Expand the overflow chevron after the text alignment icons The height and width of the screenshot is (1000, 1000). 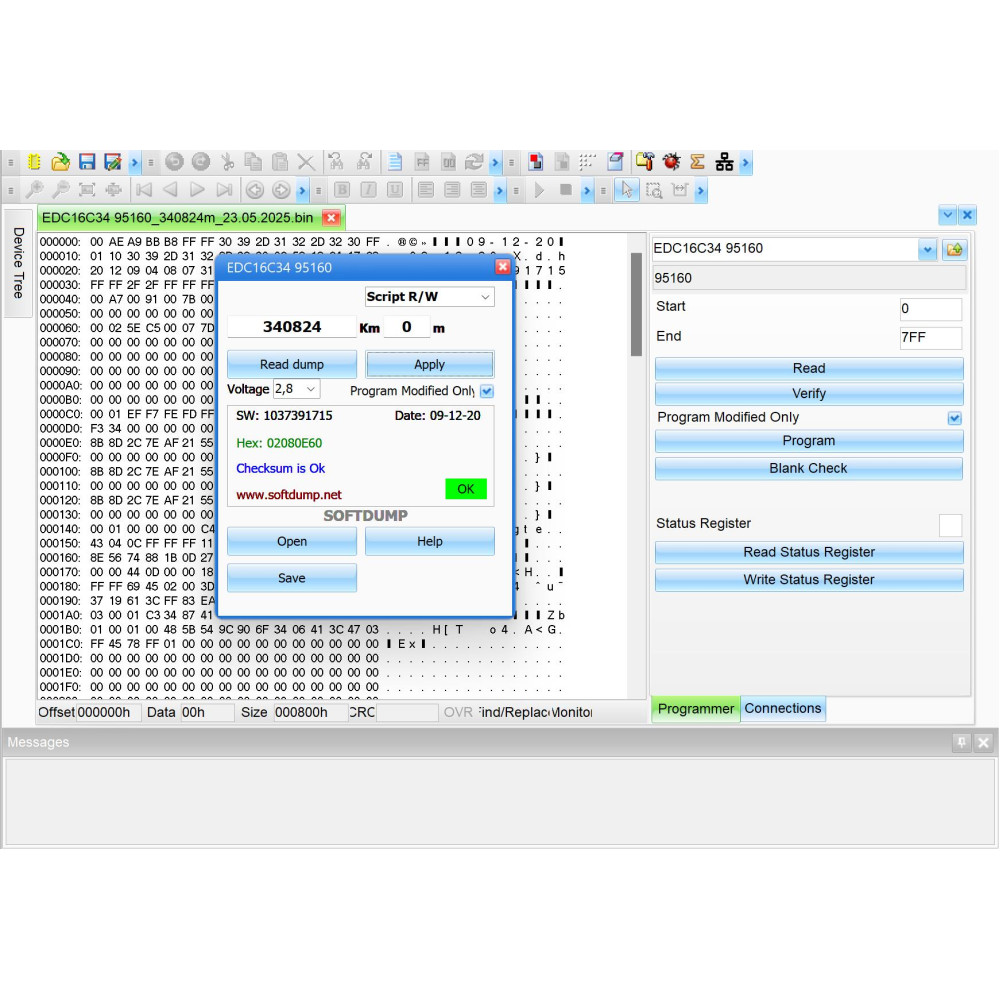[499, 190]
